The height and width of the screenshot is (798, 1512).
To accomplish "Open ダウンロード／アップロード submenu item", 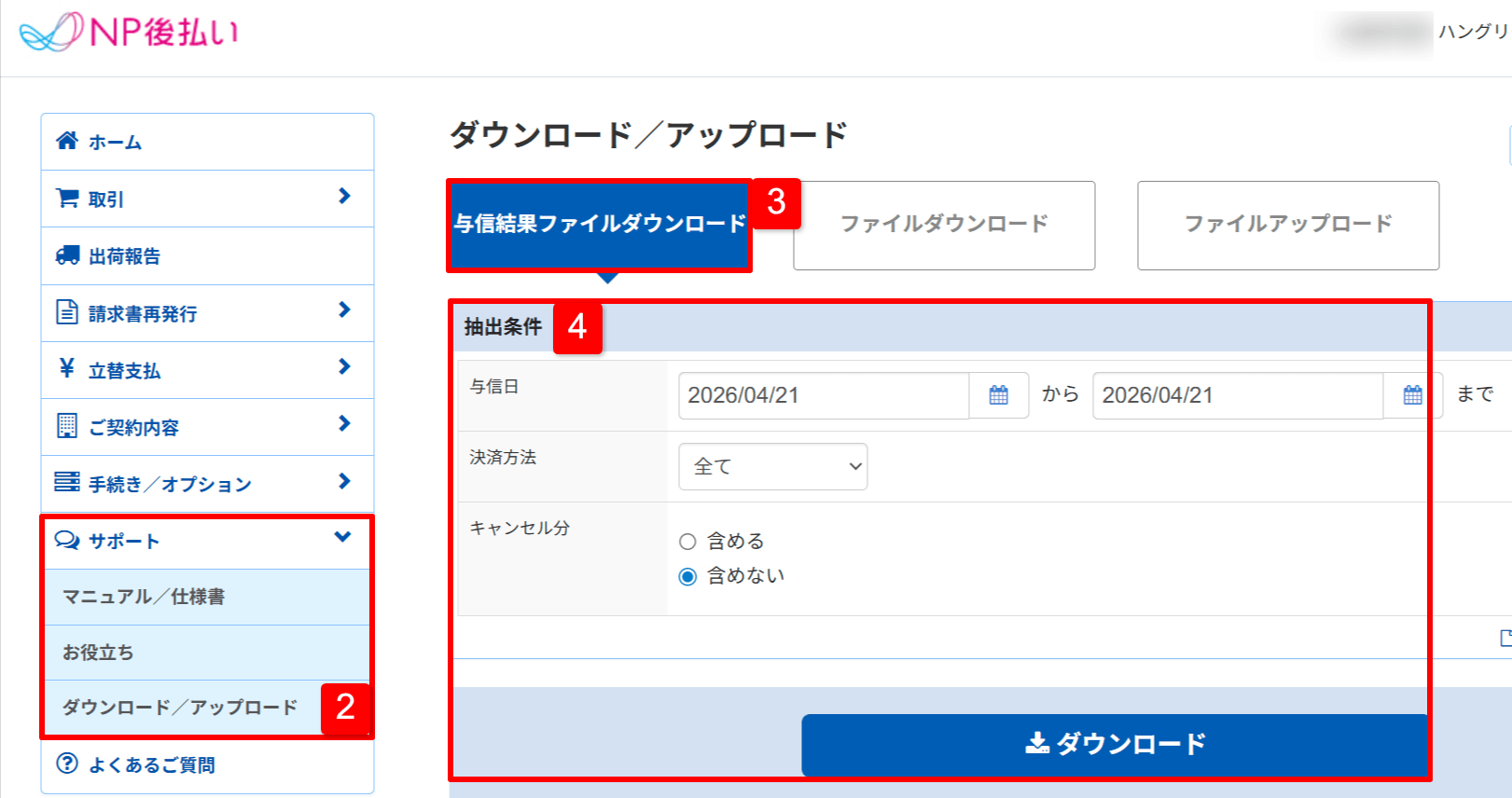I will [x=207, y=708].
